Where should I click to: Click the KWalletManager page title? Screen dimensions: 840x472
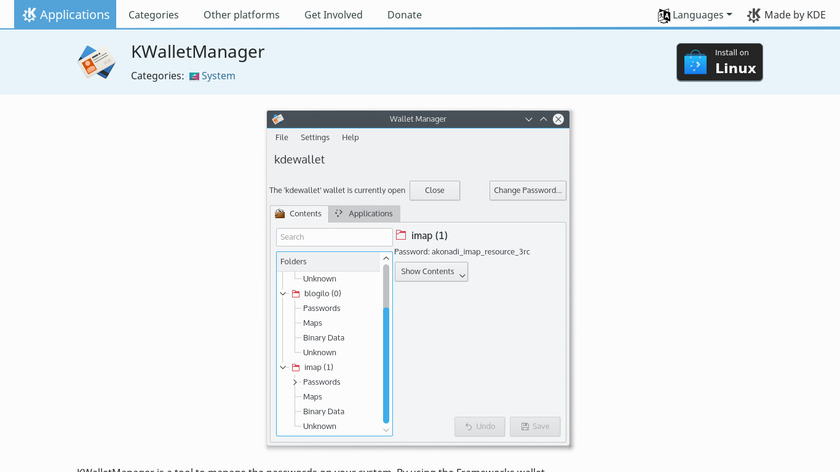click(x=198, y=52)
